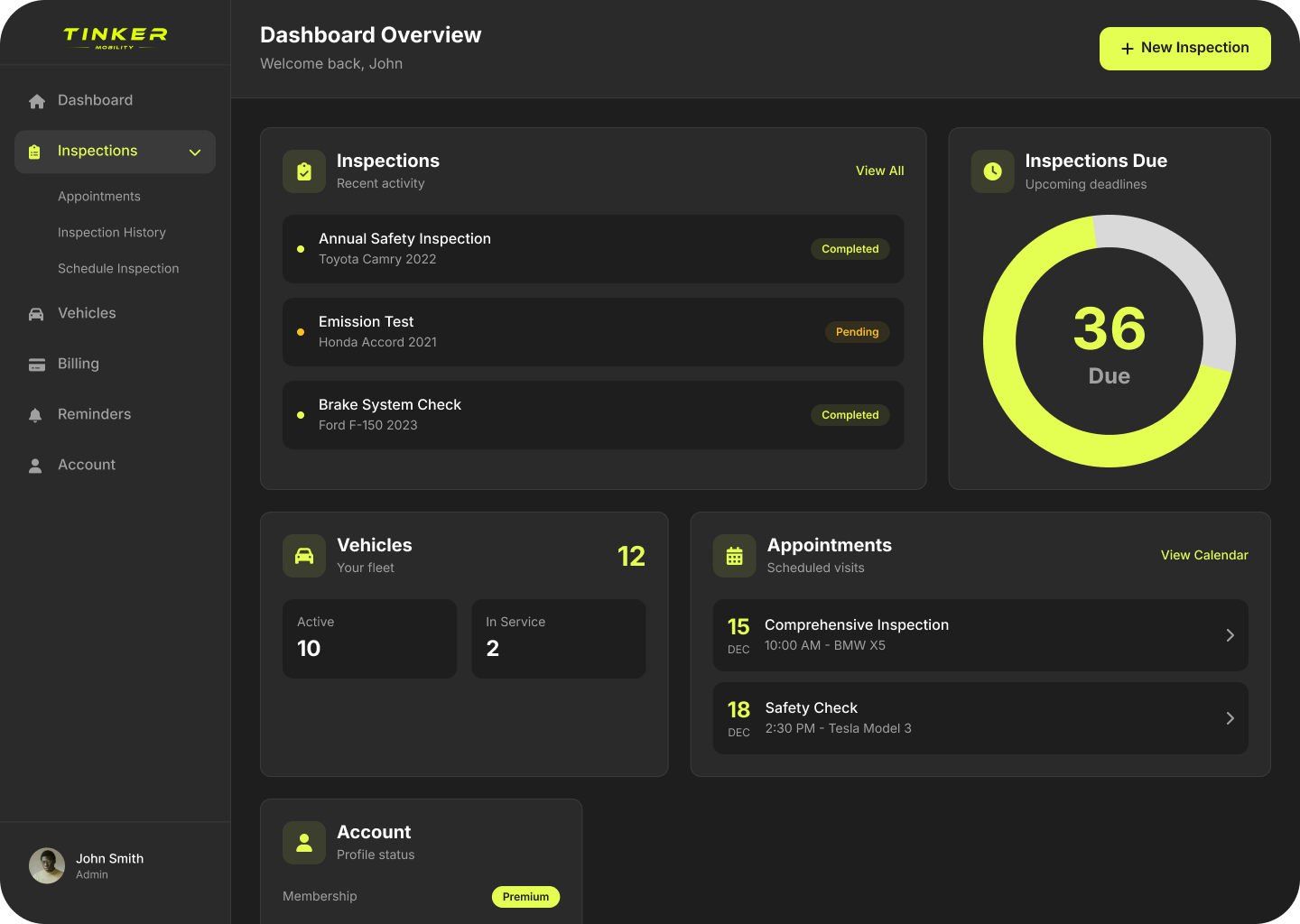Open Inspection History from the sidebar
The width and height of the screenshot is (1300, 924).
point(111,232)
